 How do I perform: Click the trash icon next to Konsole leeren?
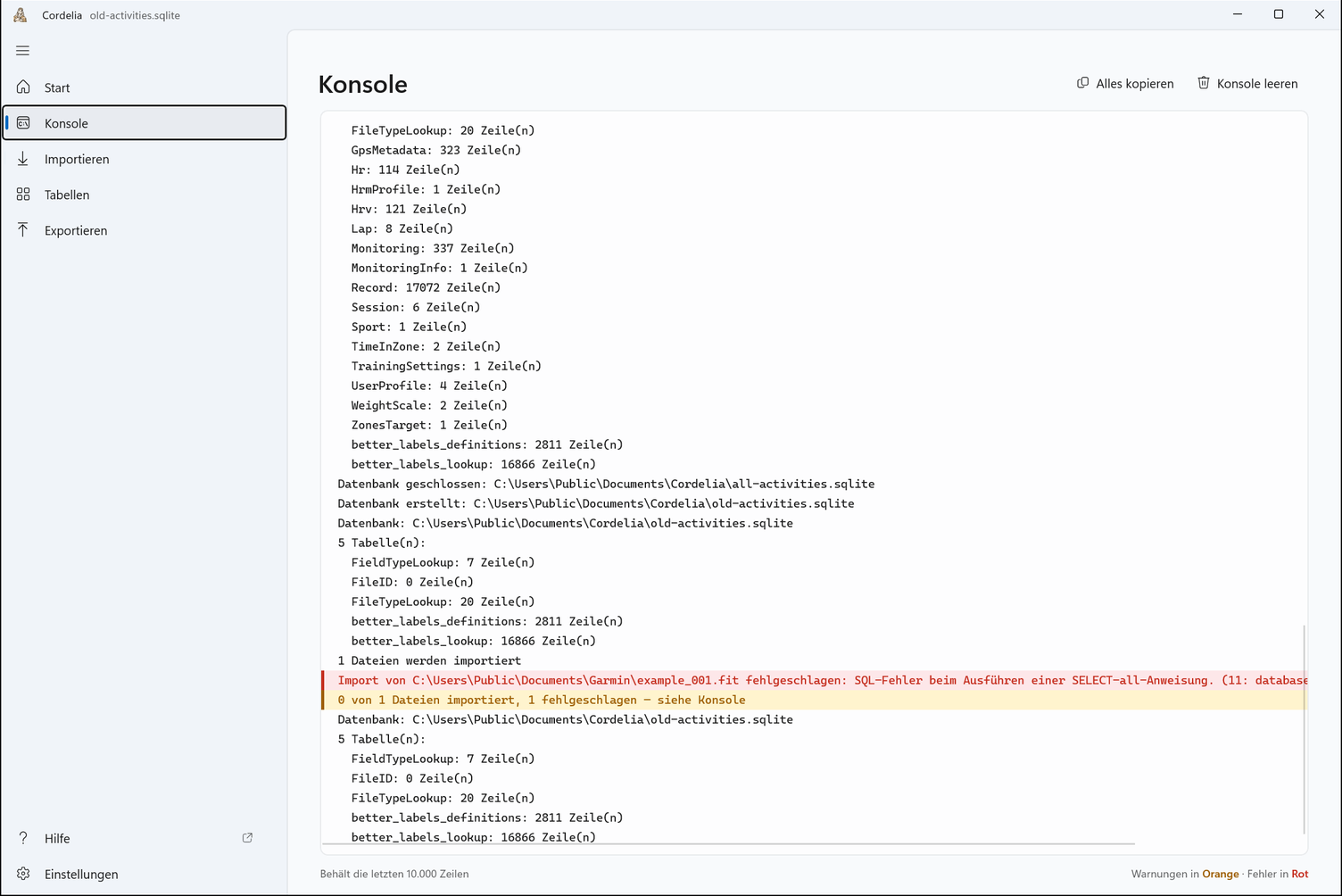[x=1204, y=83]
